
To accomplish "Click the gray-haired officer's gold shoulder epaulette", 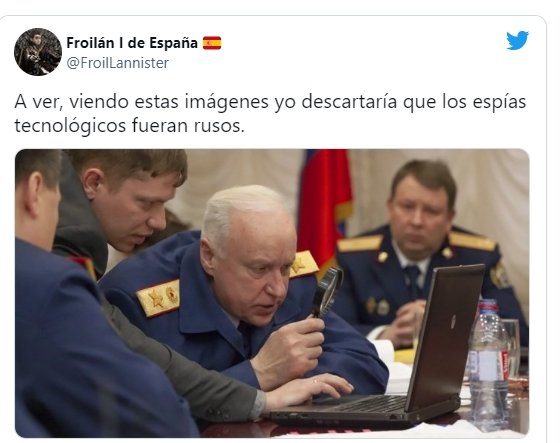I will point(158,298).
